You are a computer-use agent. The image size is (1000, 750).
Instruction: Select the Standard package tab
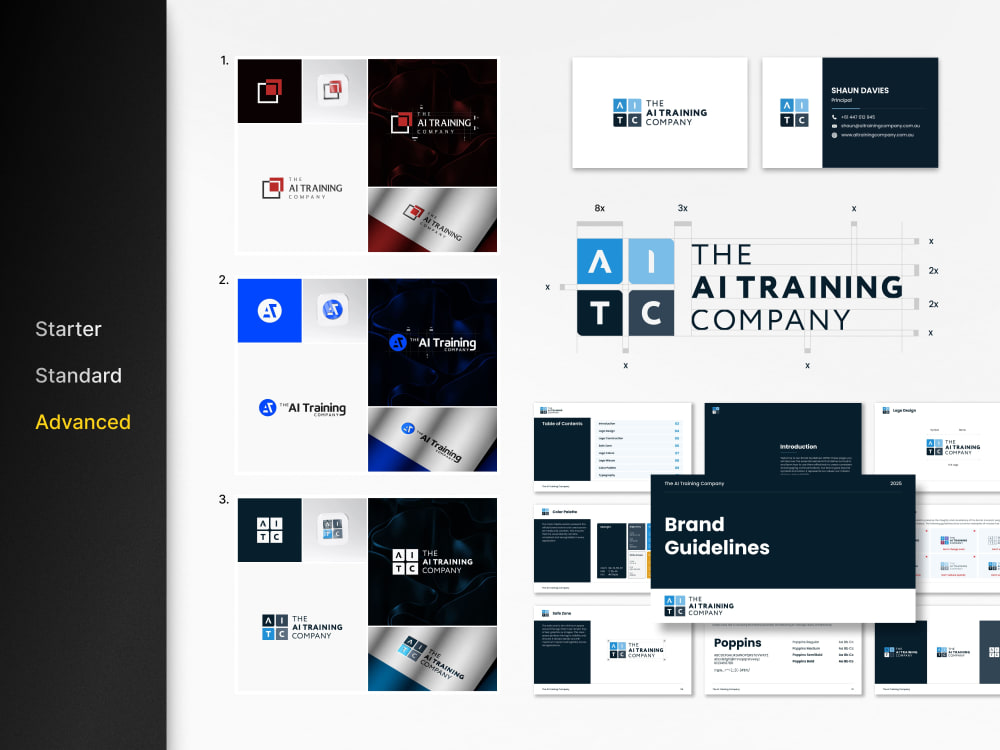(x=78, y=376)
